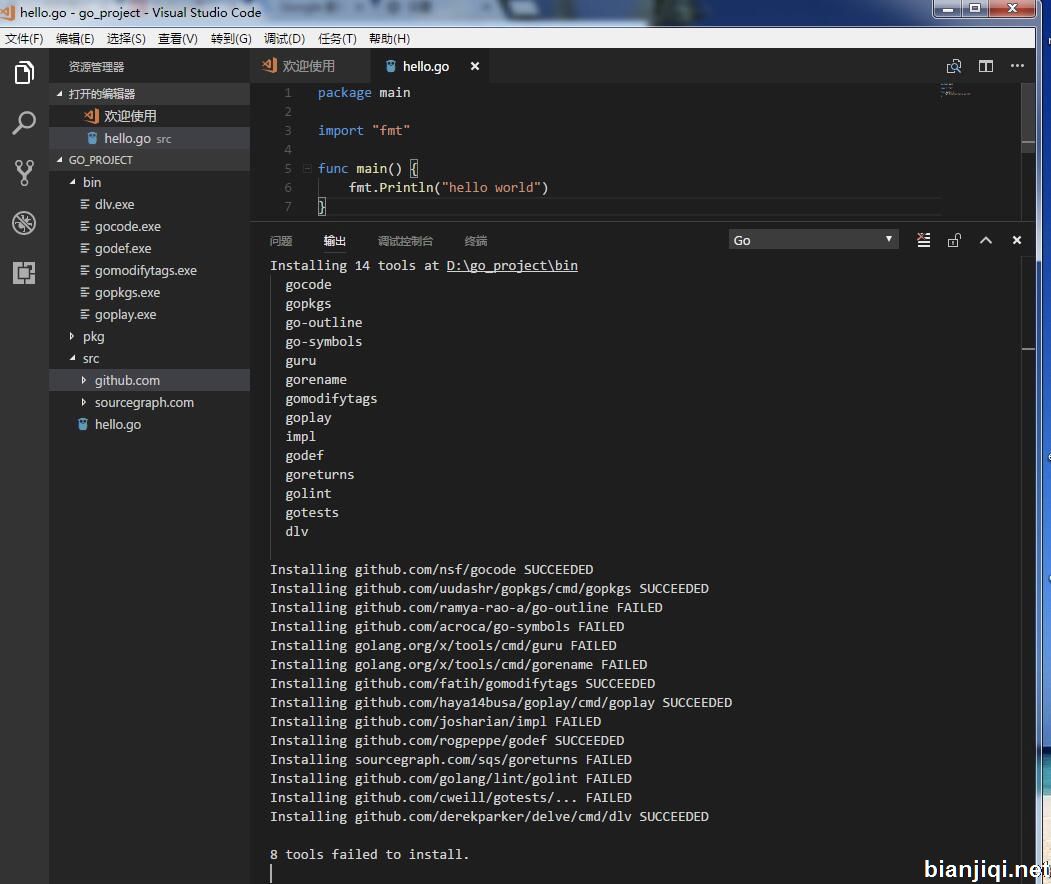Click the fmt.Println("hello world") line
Viewport: 1051px width, 884px height.
point(448,187)
